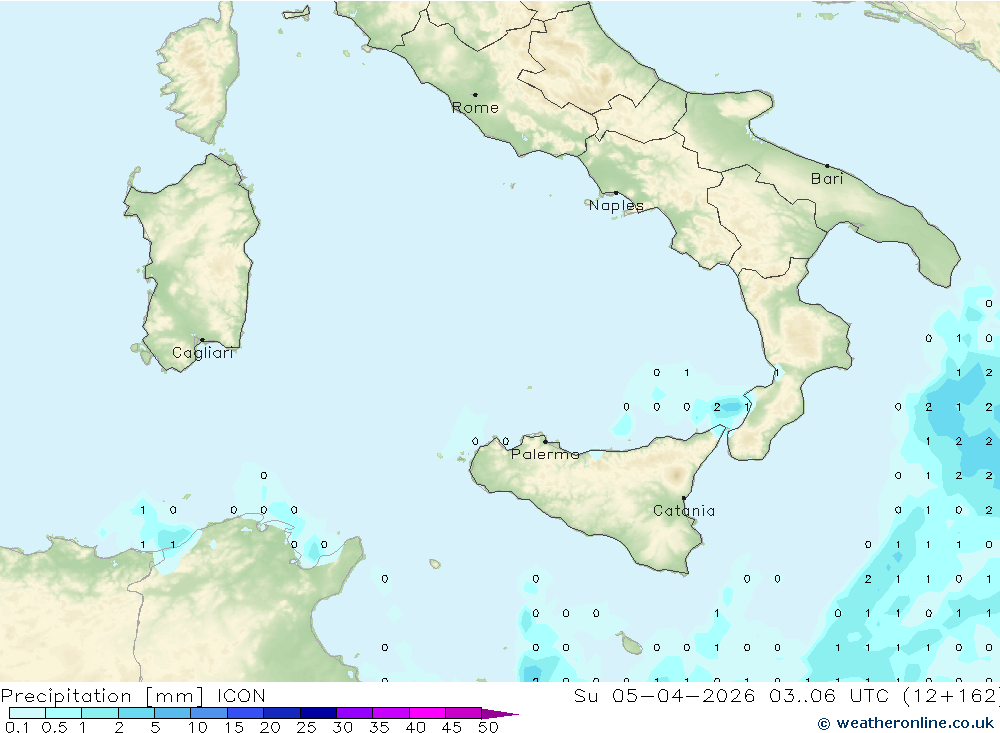Screen dimensions: 1000x733
Task: Pick legend swatch between 40 and 45
Action: click(427, 713)
